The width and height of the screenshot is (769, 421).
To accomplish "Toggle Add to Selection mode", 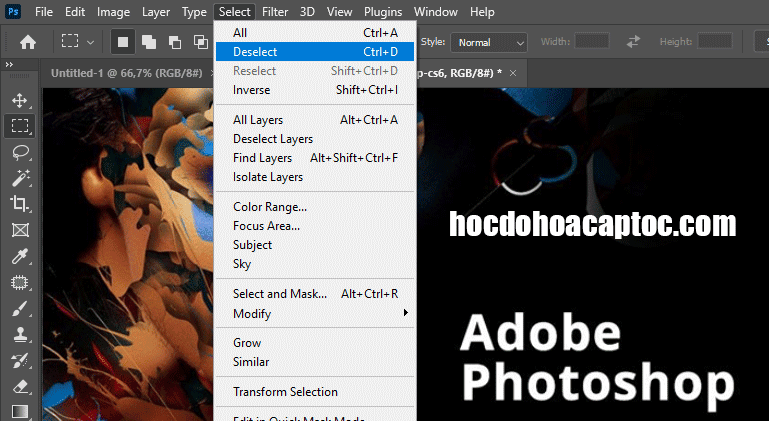I will (149, 42).
